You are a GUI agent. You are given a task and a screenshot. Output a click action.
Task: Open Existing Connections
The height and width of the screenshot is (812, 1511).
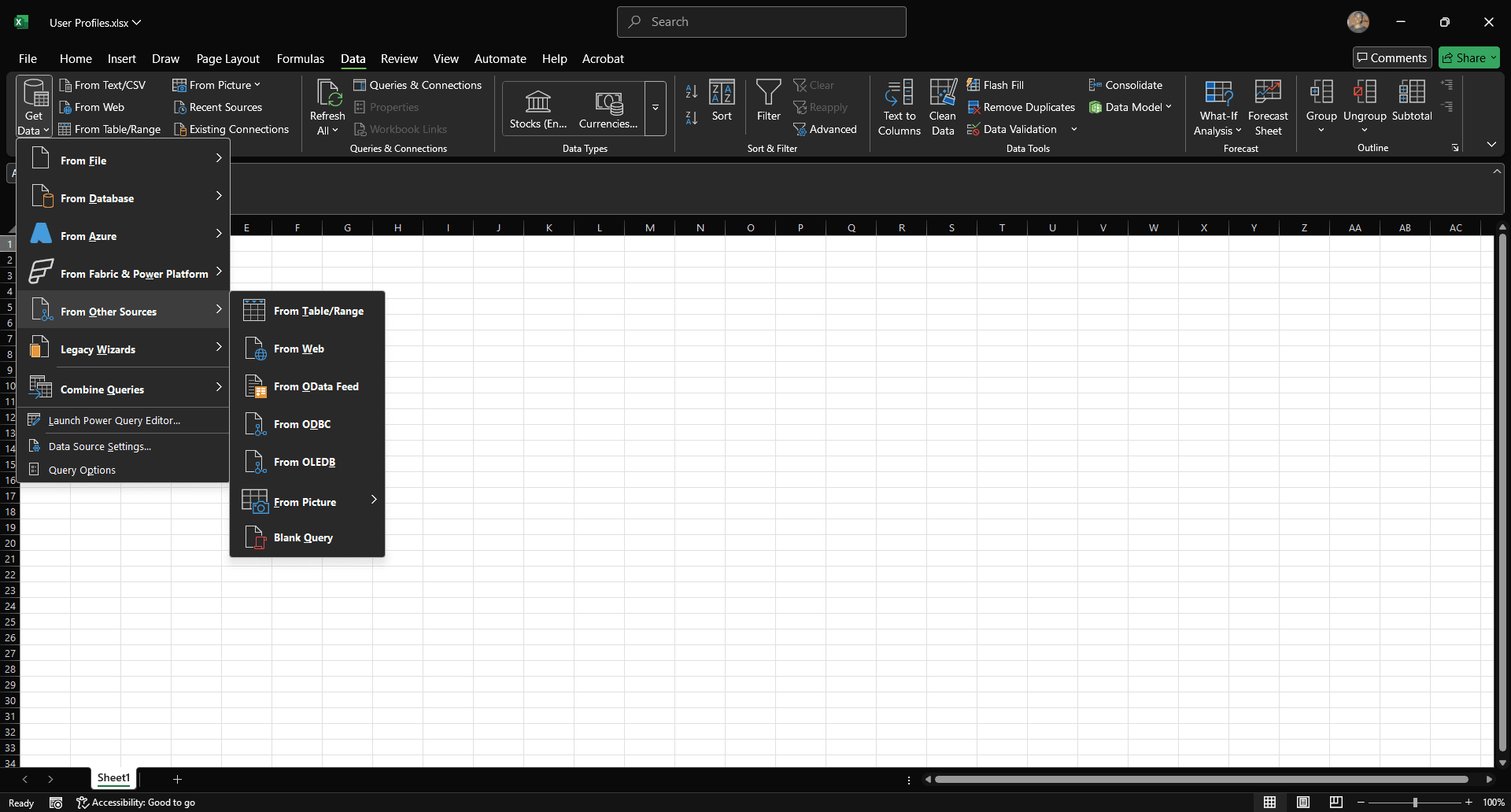[231, 129]
